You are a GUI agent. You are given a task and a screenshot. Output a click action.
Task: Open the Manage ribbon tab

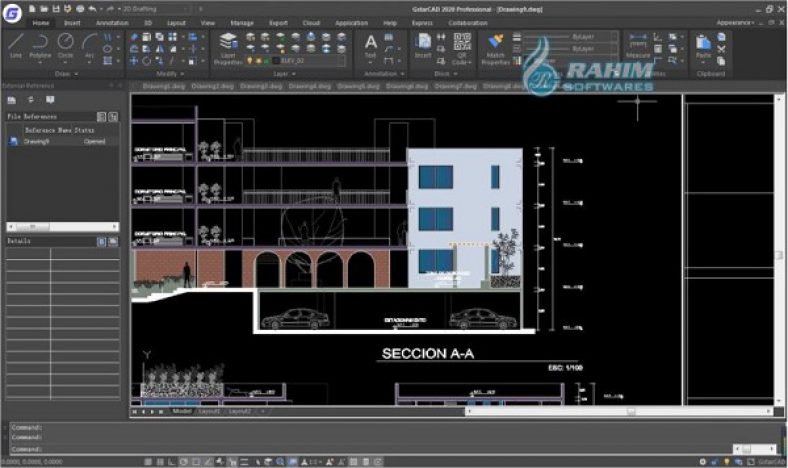242,23
